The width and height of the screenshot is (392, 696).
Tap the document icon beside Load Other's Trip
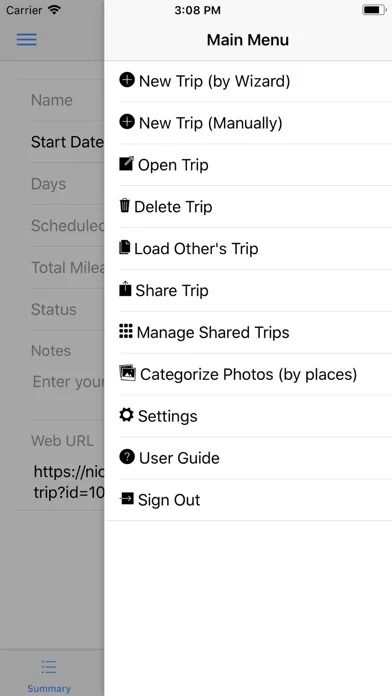click(x=125, y=247)
